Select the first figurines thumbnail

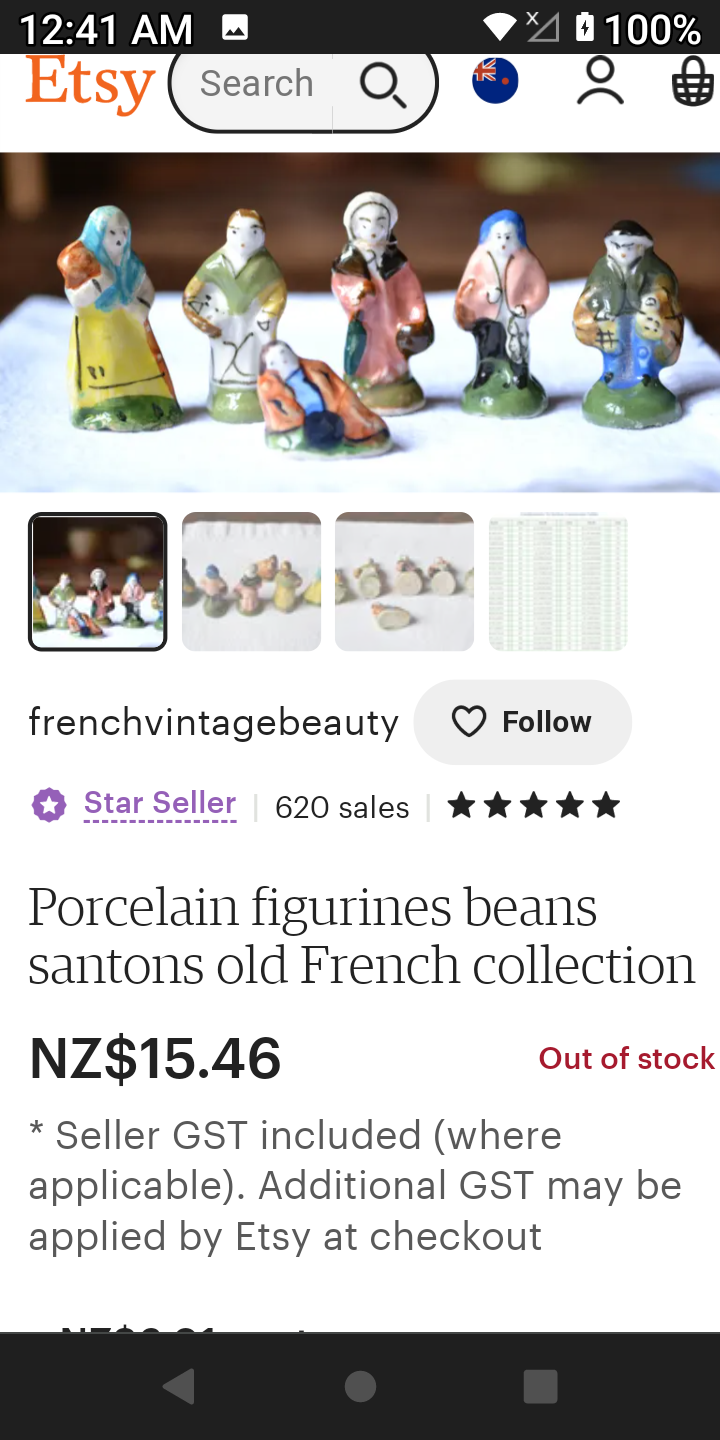98,582
